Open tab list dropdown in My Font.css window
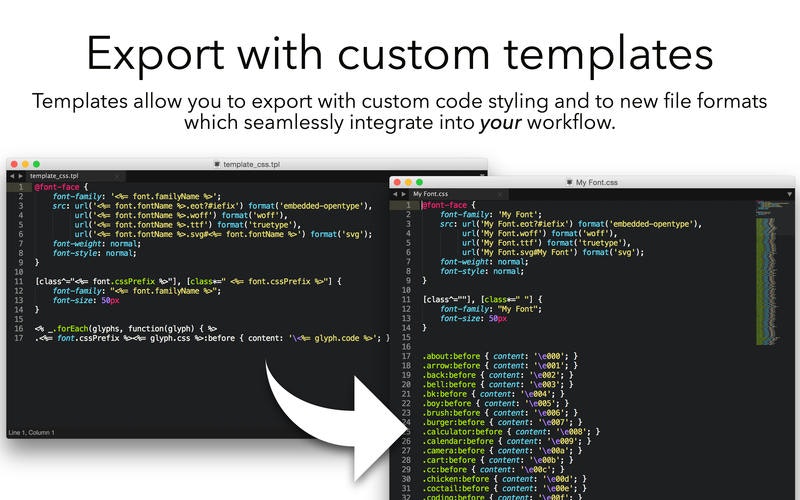Viewport: 800px width, 500px height. tap(790, 194)
